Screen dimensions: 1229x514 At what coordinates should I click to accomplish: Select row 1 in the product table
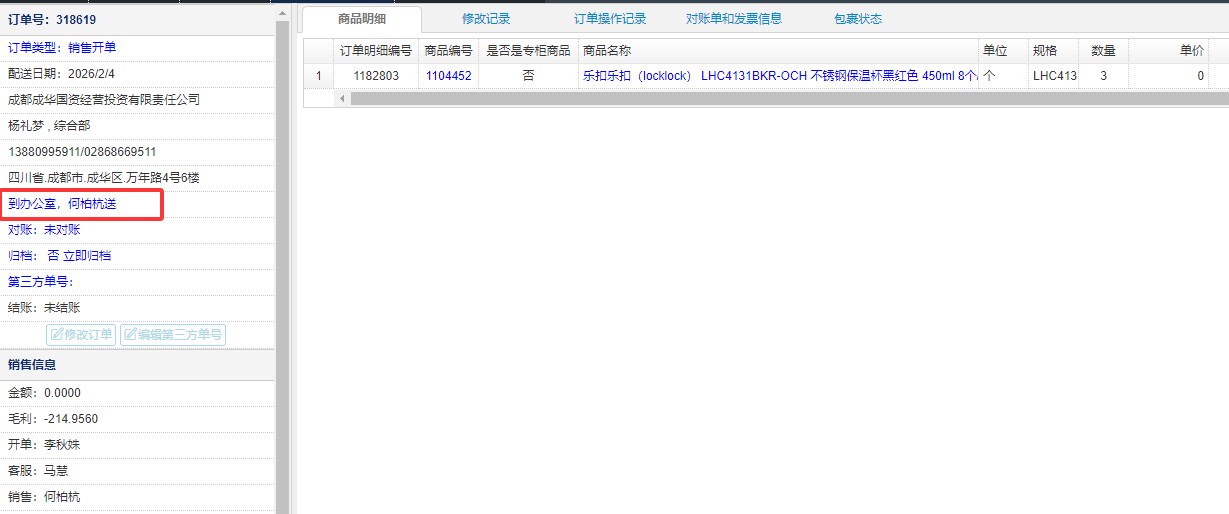click(x=319, y=76)
